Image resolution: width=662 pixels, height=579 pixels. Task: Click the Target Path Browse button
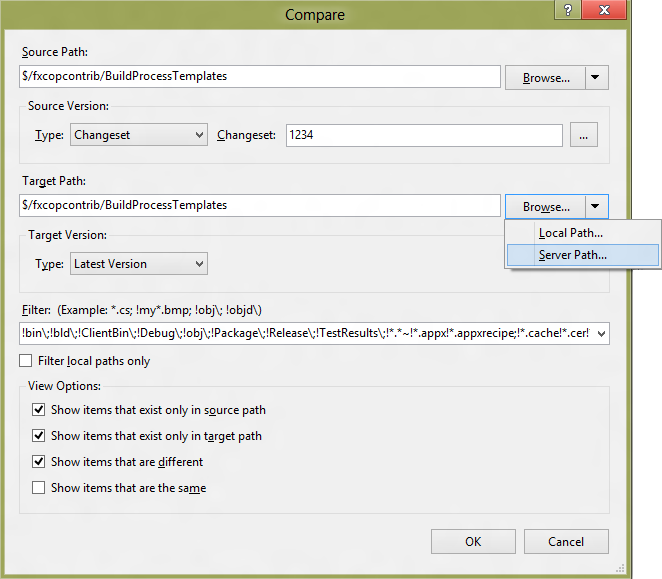pos(545,207)
